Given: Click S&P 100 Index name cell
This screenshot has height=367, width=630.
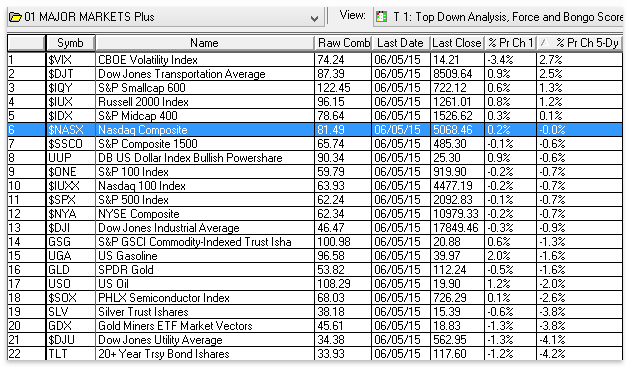Looking at the screenshot, I should [205, 172].
